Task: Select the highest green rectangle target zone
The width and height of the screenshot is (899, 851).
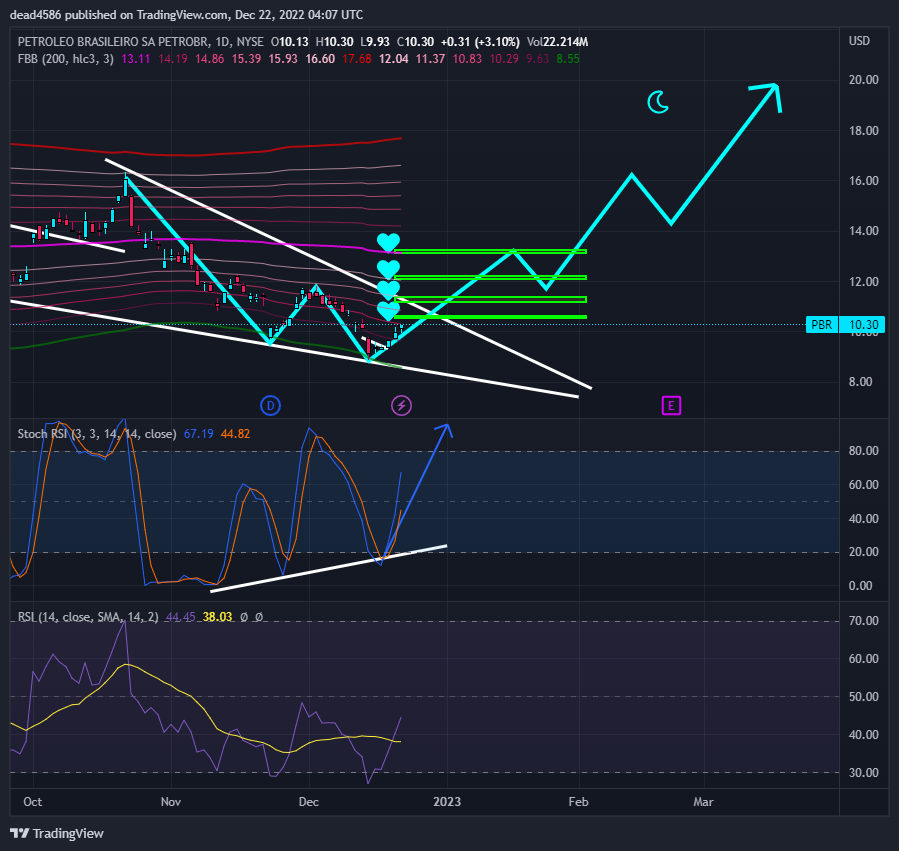Action: tap(490, 251)
